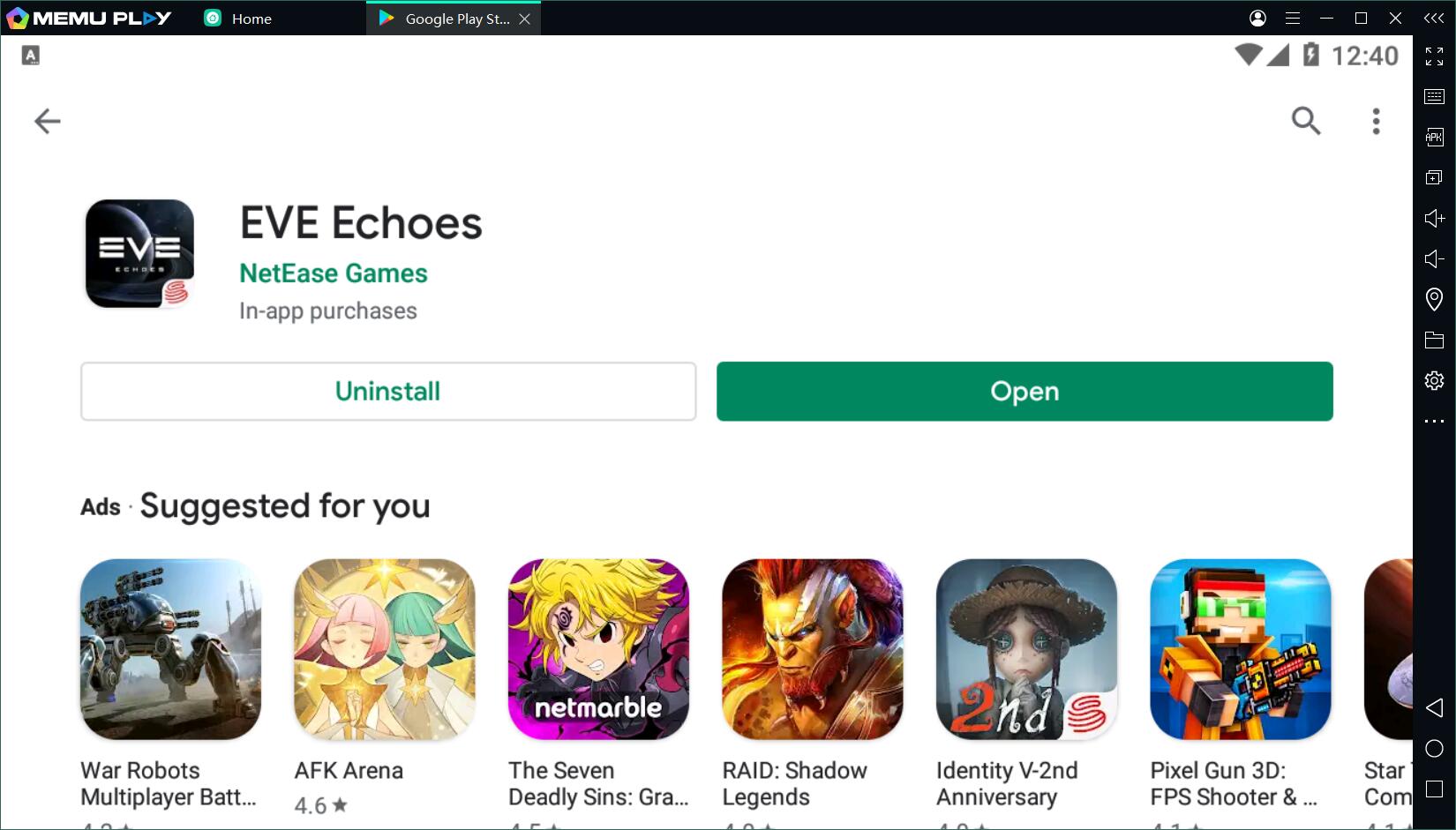
Task: Click the MEmu account profile icon
Action: (1257, 18)
